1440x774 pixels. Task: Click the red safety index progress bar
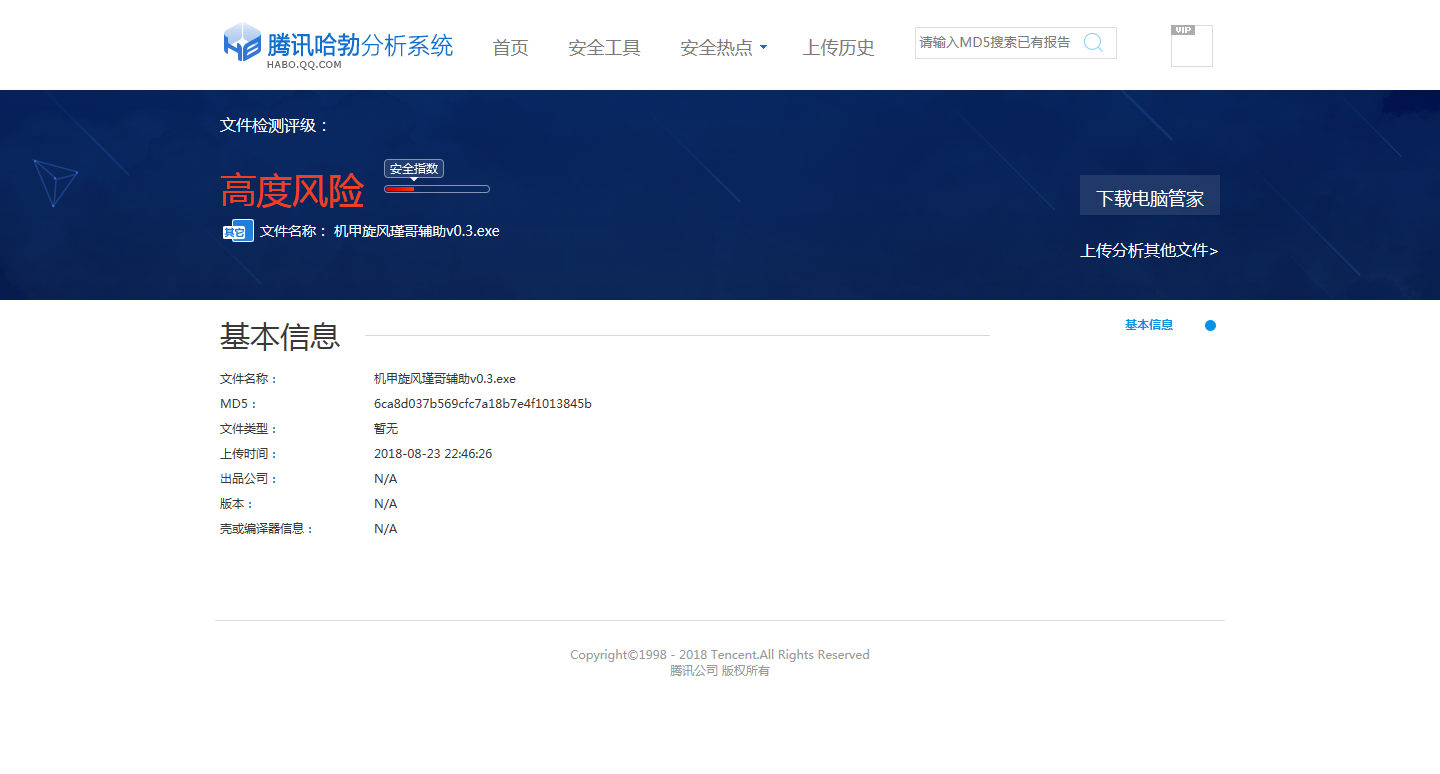437,189
